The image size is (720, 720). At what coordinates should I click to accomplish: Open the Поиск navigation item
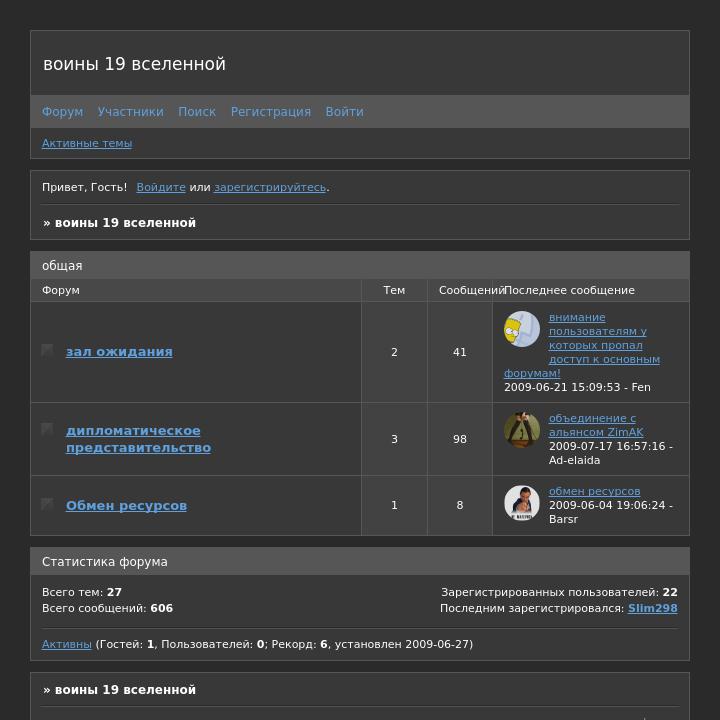(197, 112)
